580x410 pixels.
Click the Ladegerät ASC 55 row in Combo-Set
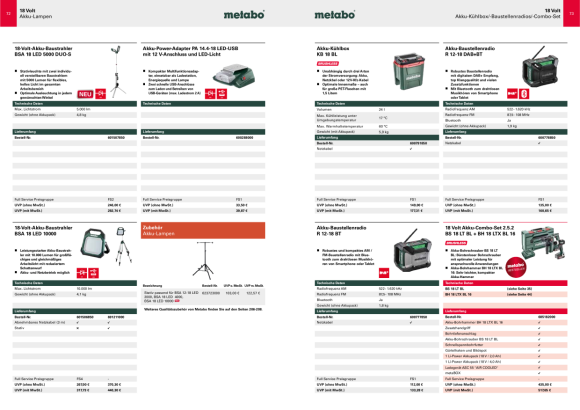(x=505, y=367)
